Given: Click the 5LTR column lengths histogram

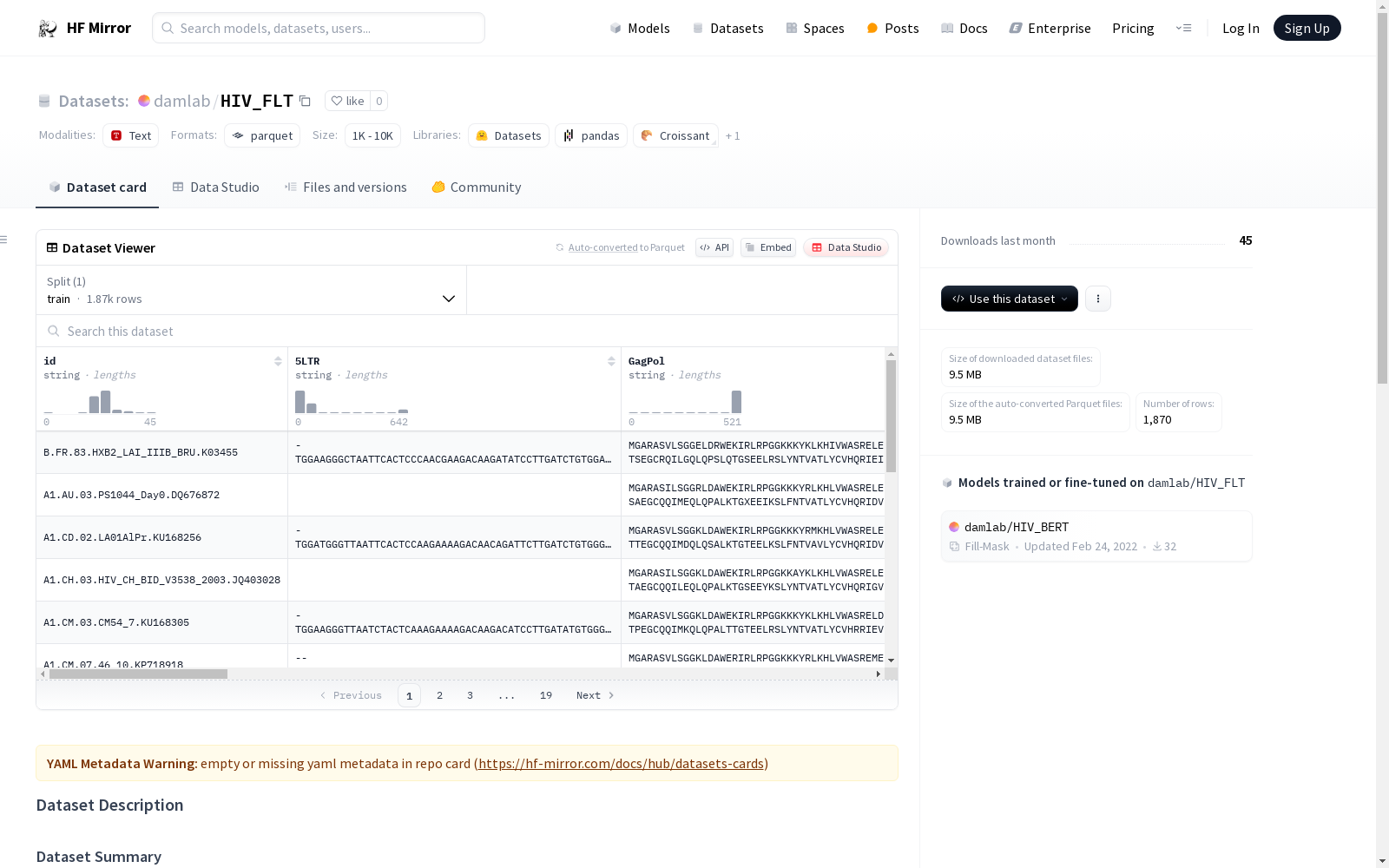Looking at the screenshot, I should pyautogui.click(x=352, y=401).
